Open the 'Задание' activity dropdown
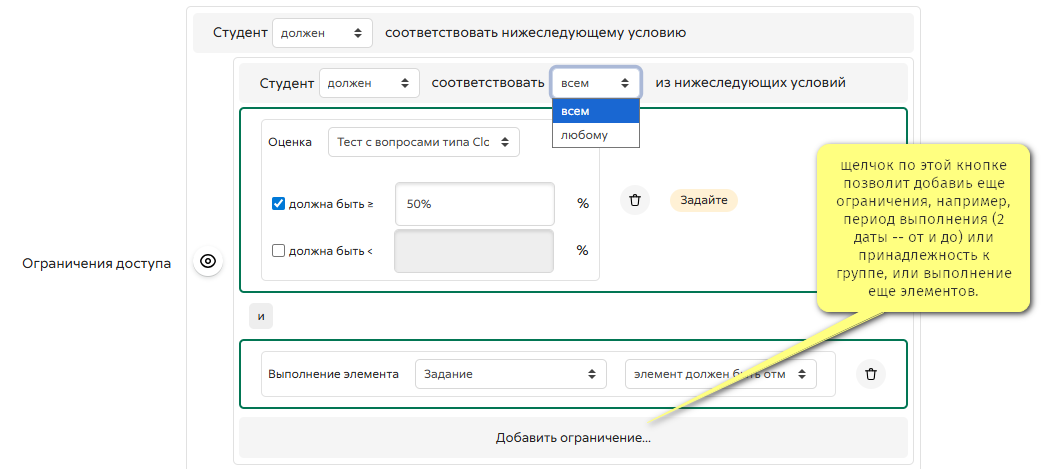The image size is (1064, 469). 510,374
